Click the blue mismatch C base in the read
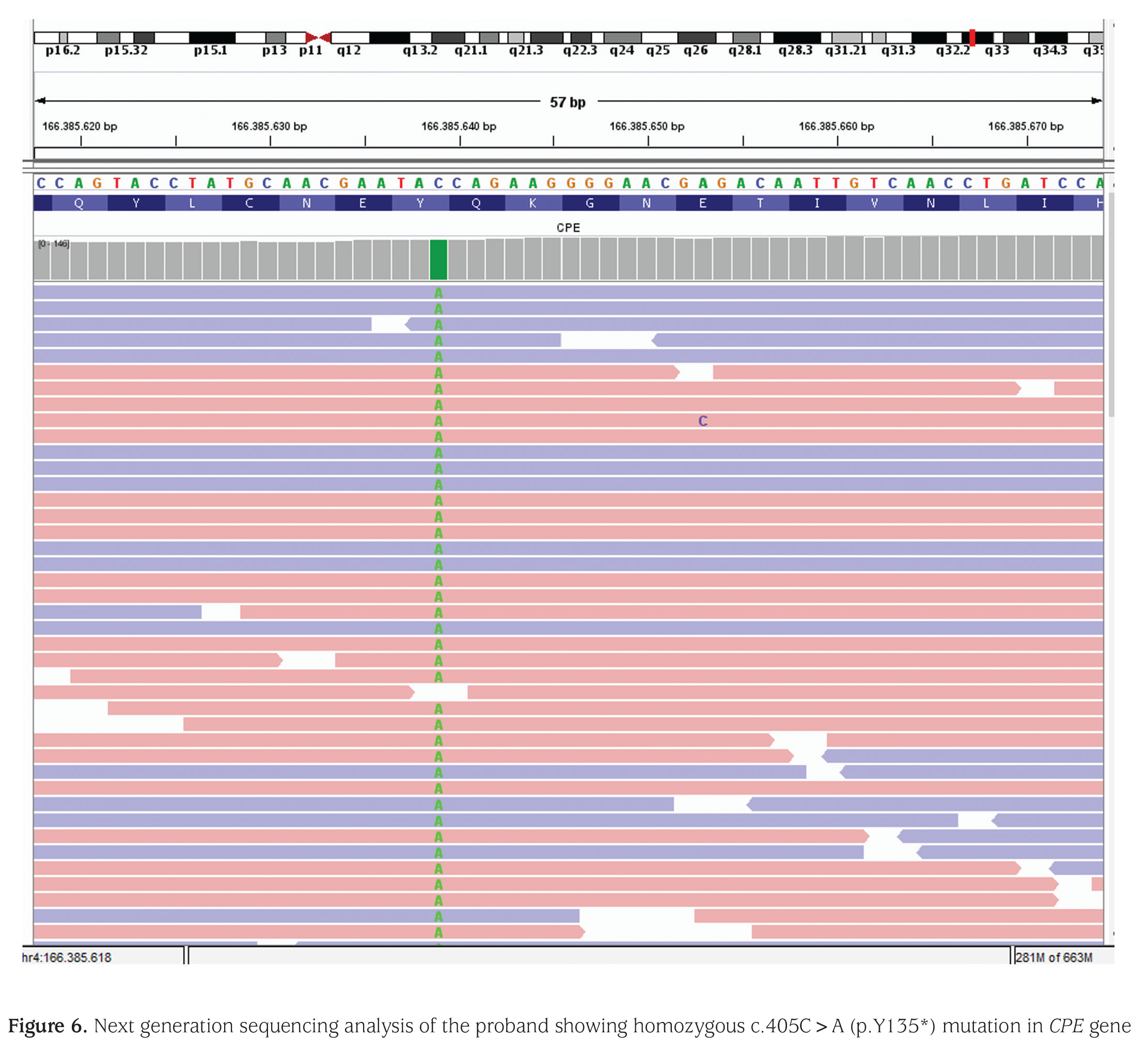 tap(703, 421)
